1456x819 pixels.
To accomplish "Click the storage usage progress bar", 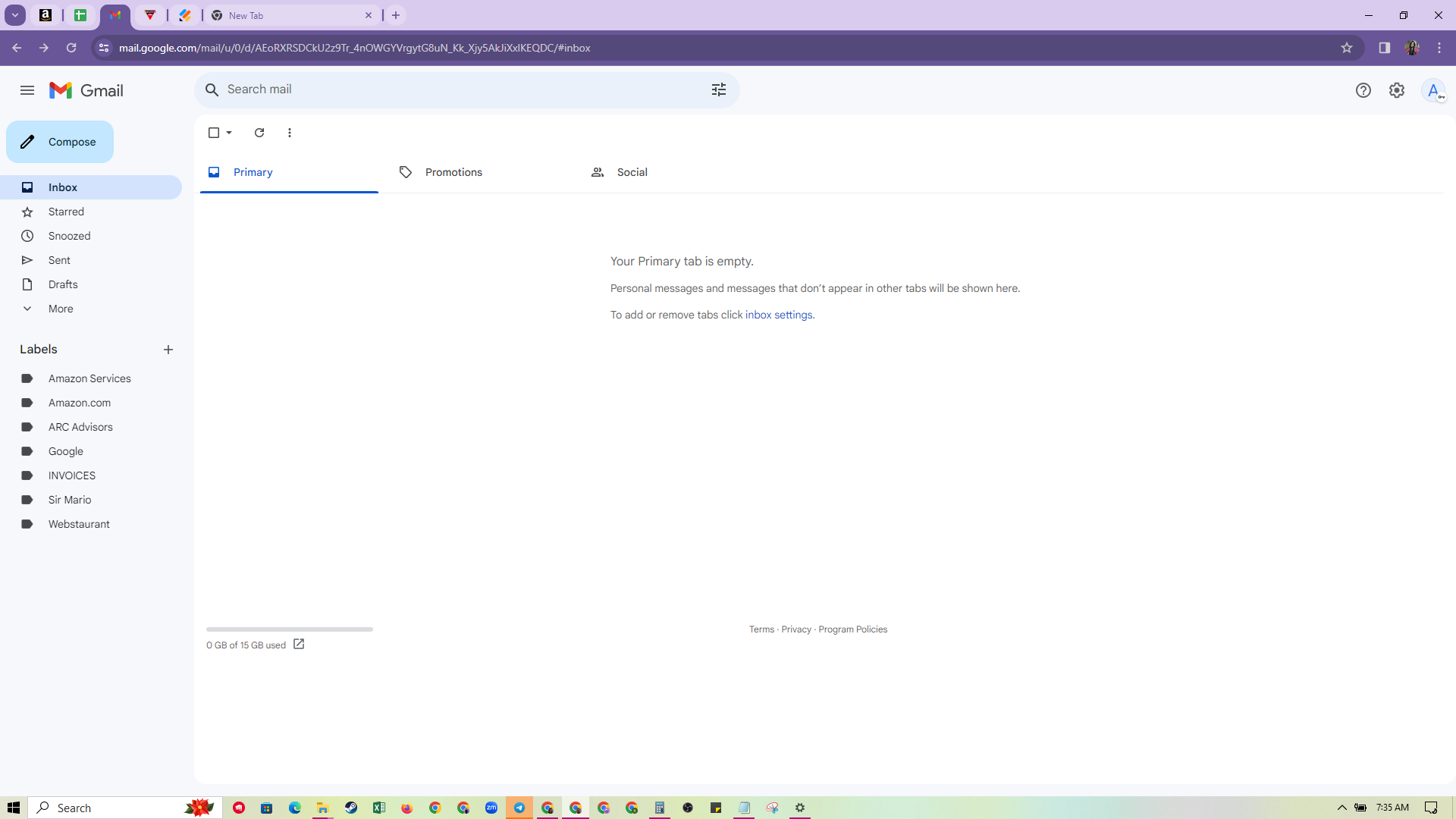I will pos(290,629).
